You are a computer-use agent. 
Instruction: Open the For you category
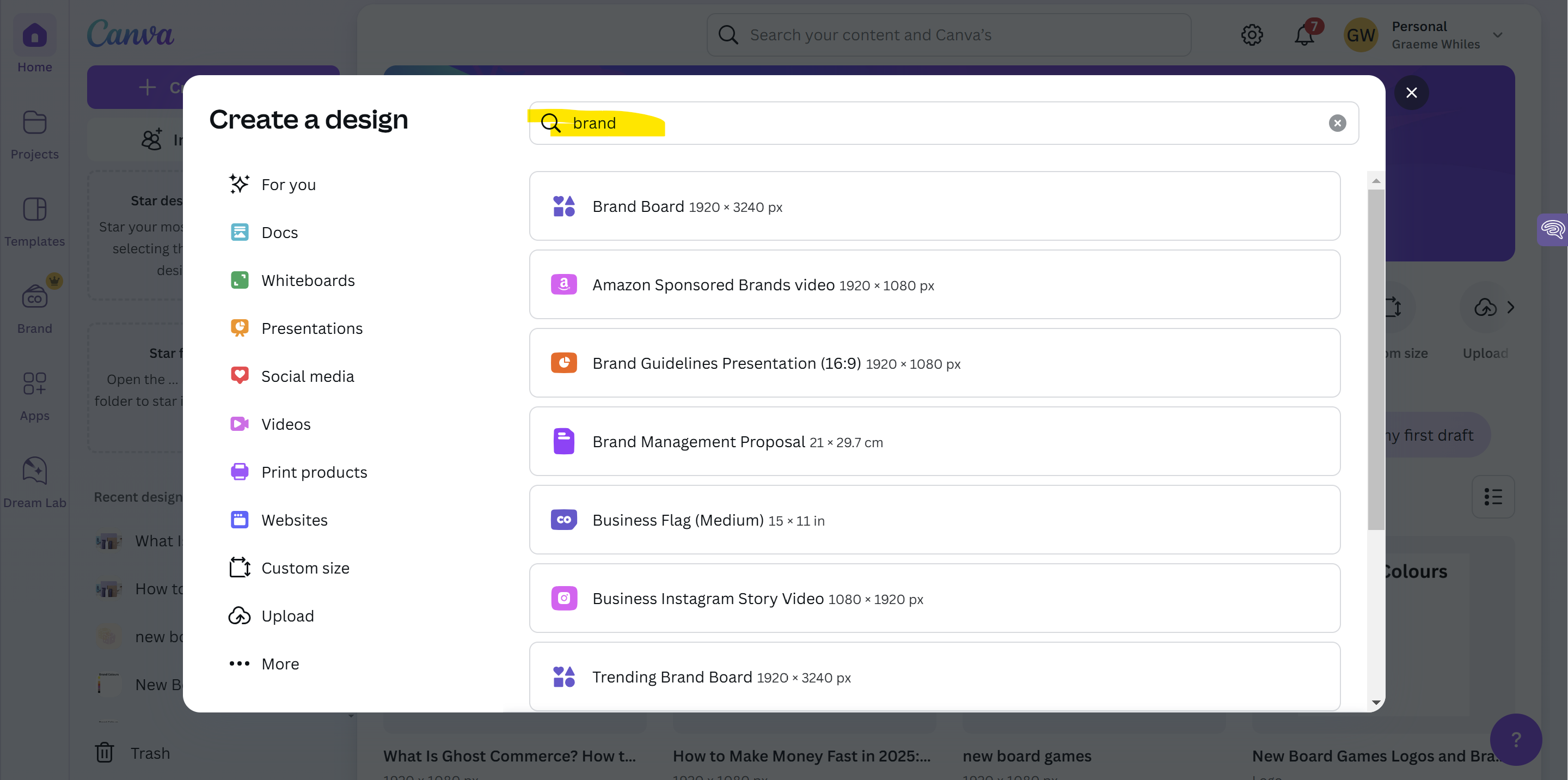[x=289, y=184]
